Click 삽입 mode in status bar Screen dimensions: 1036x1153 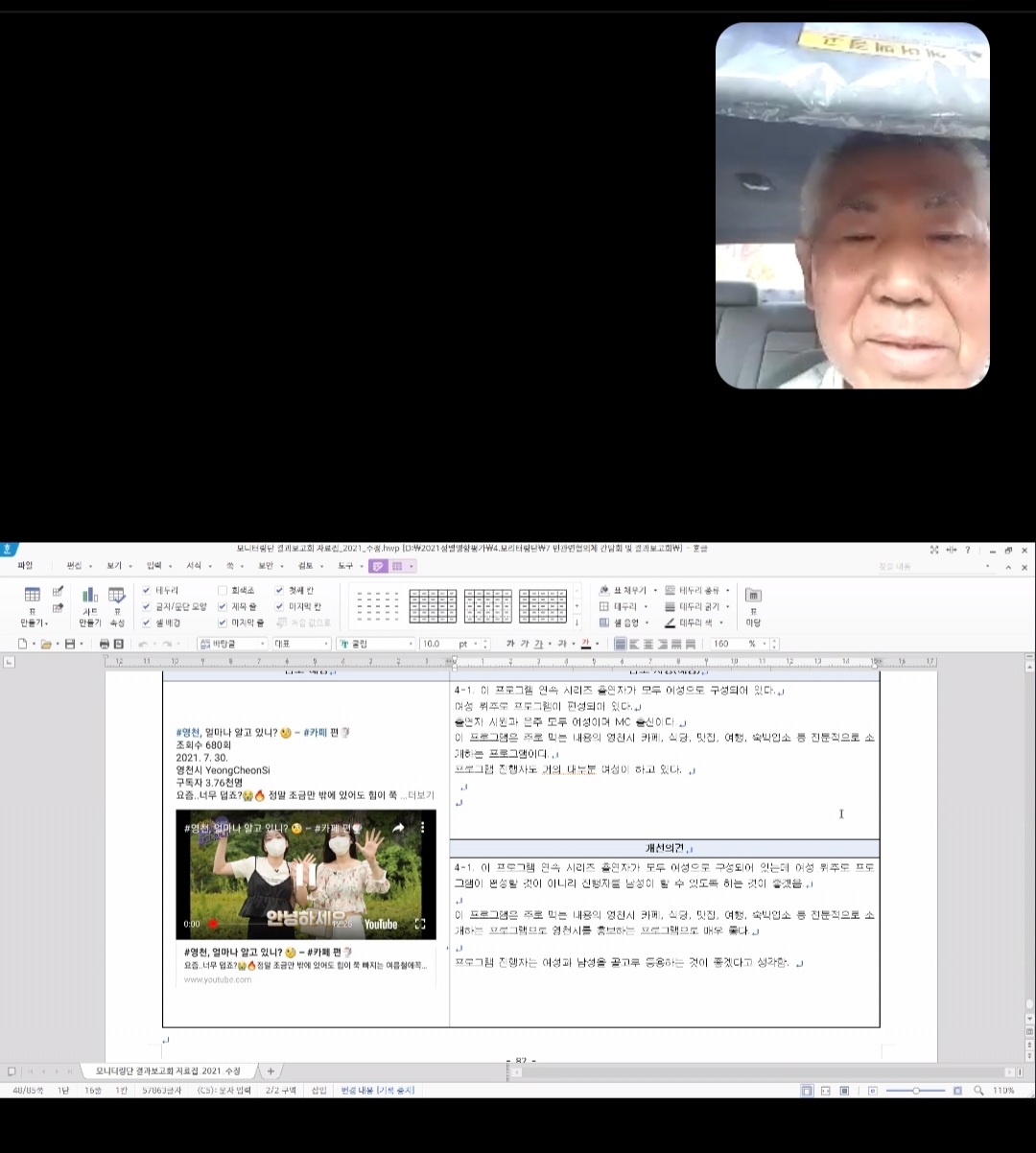(x=318, y=1091)
